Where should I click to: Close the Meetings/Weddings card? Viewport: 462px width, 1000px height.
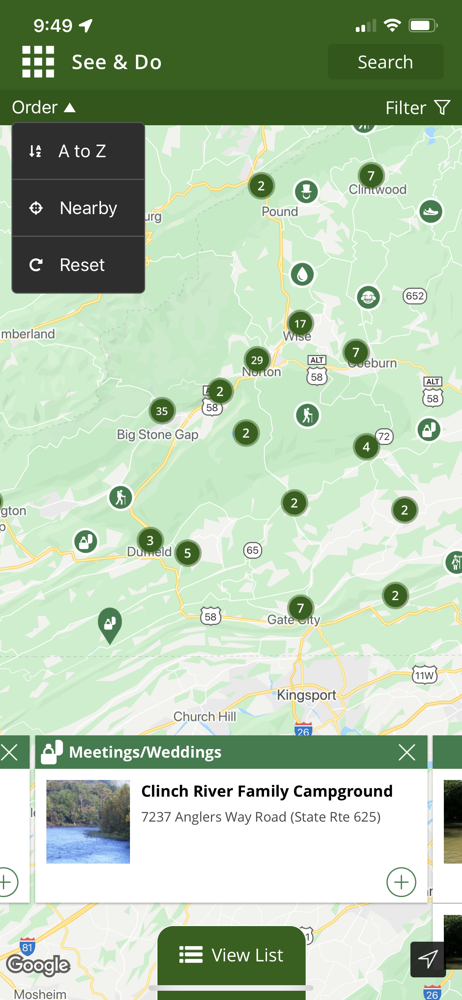pos(407,753)
